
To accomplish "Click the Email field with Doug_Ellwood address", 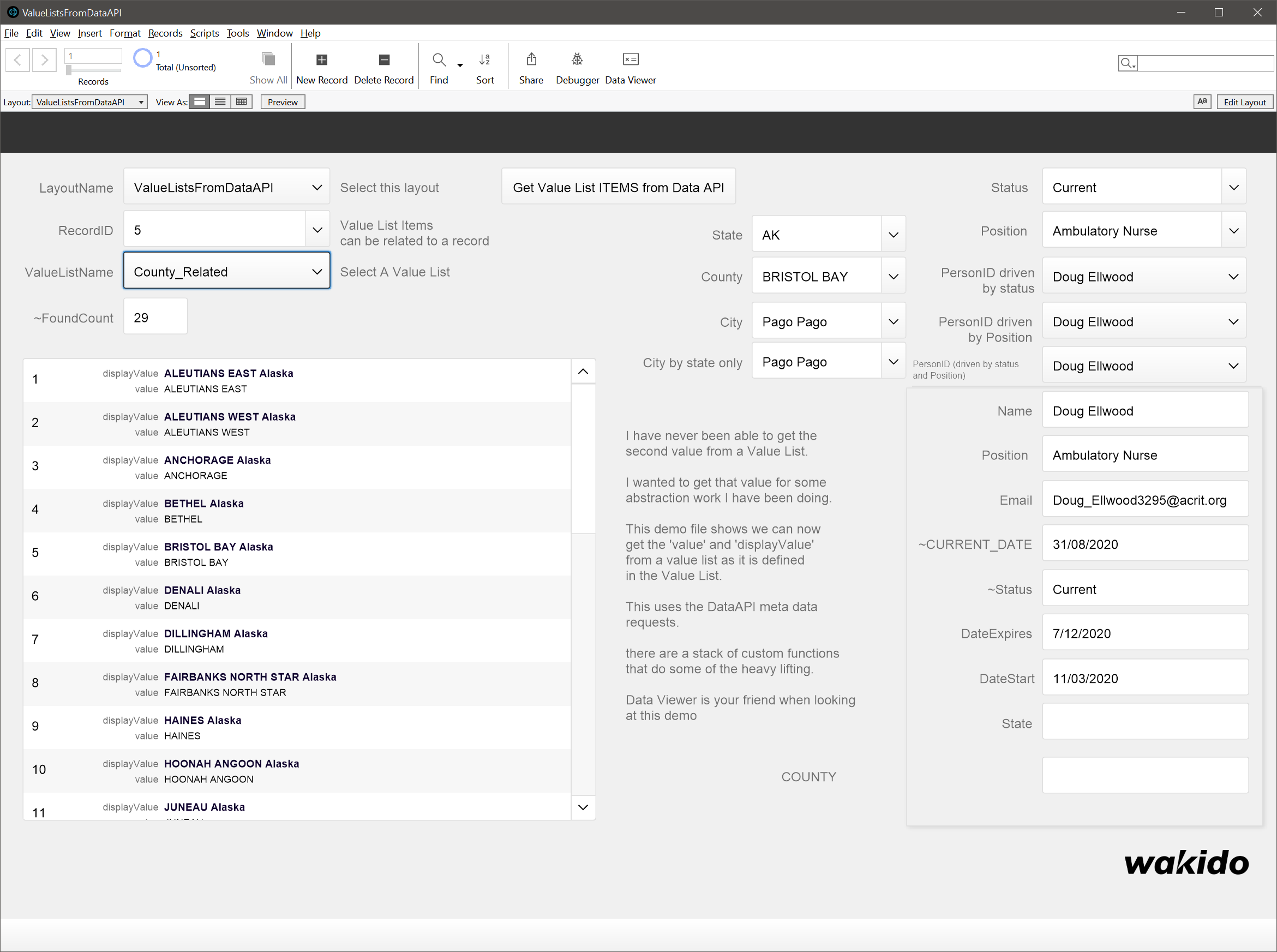I will click(1144, 500).
